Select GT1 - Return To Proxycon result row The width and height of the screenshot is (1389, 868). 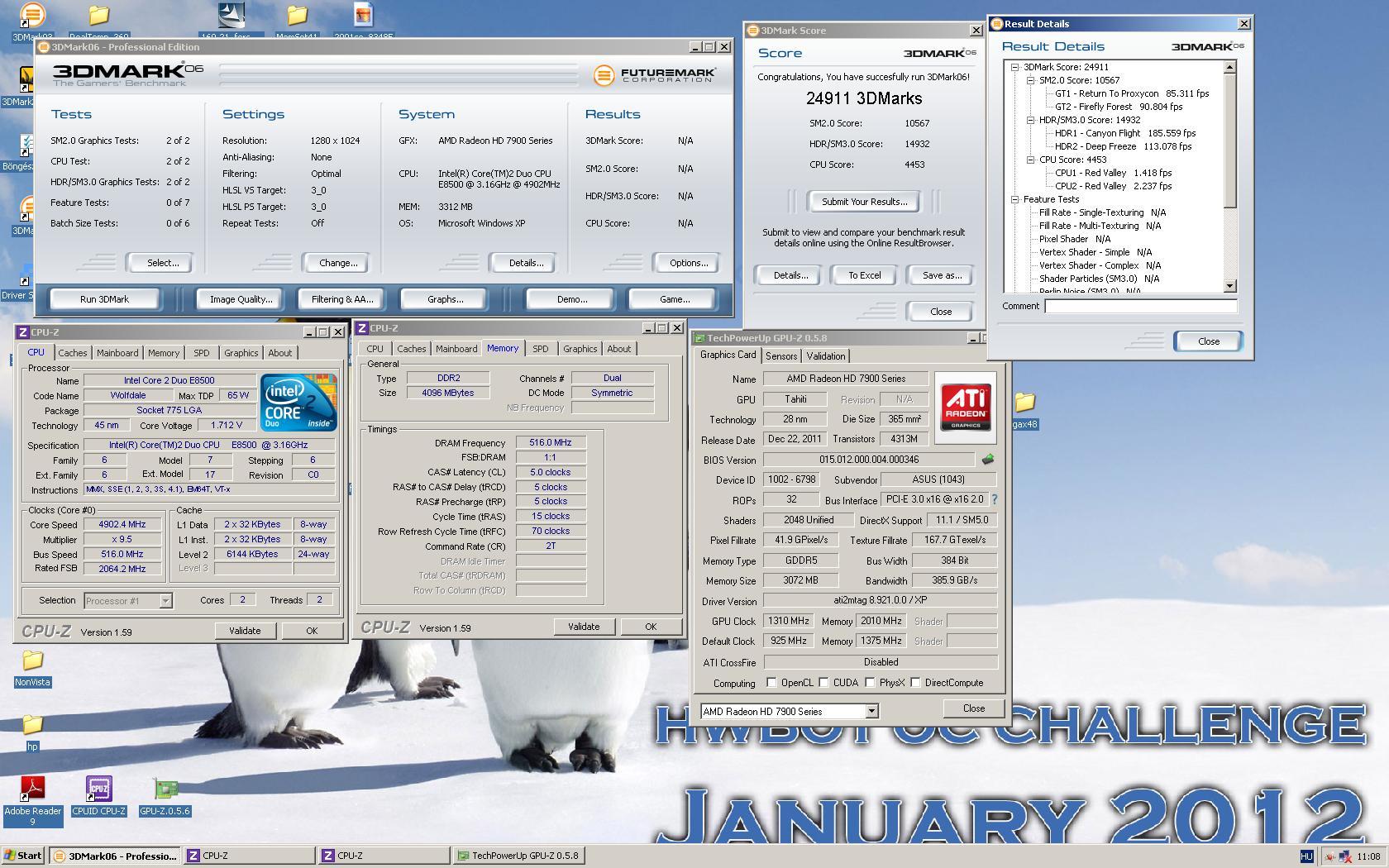click(x=1132, y=94)
